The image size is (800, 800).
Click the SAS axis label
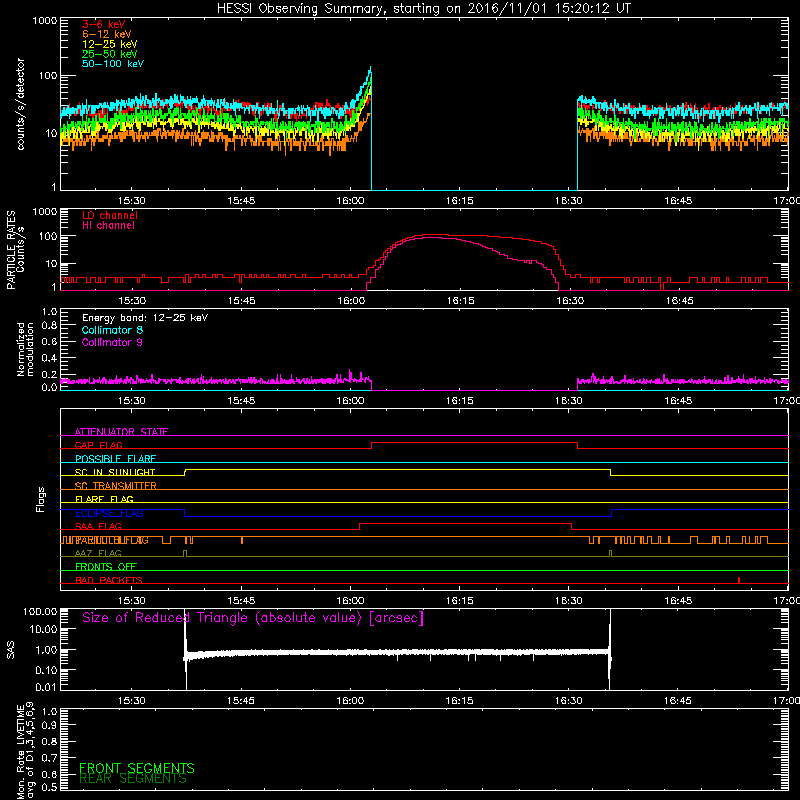(x=10, y=650)
